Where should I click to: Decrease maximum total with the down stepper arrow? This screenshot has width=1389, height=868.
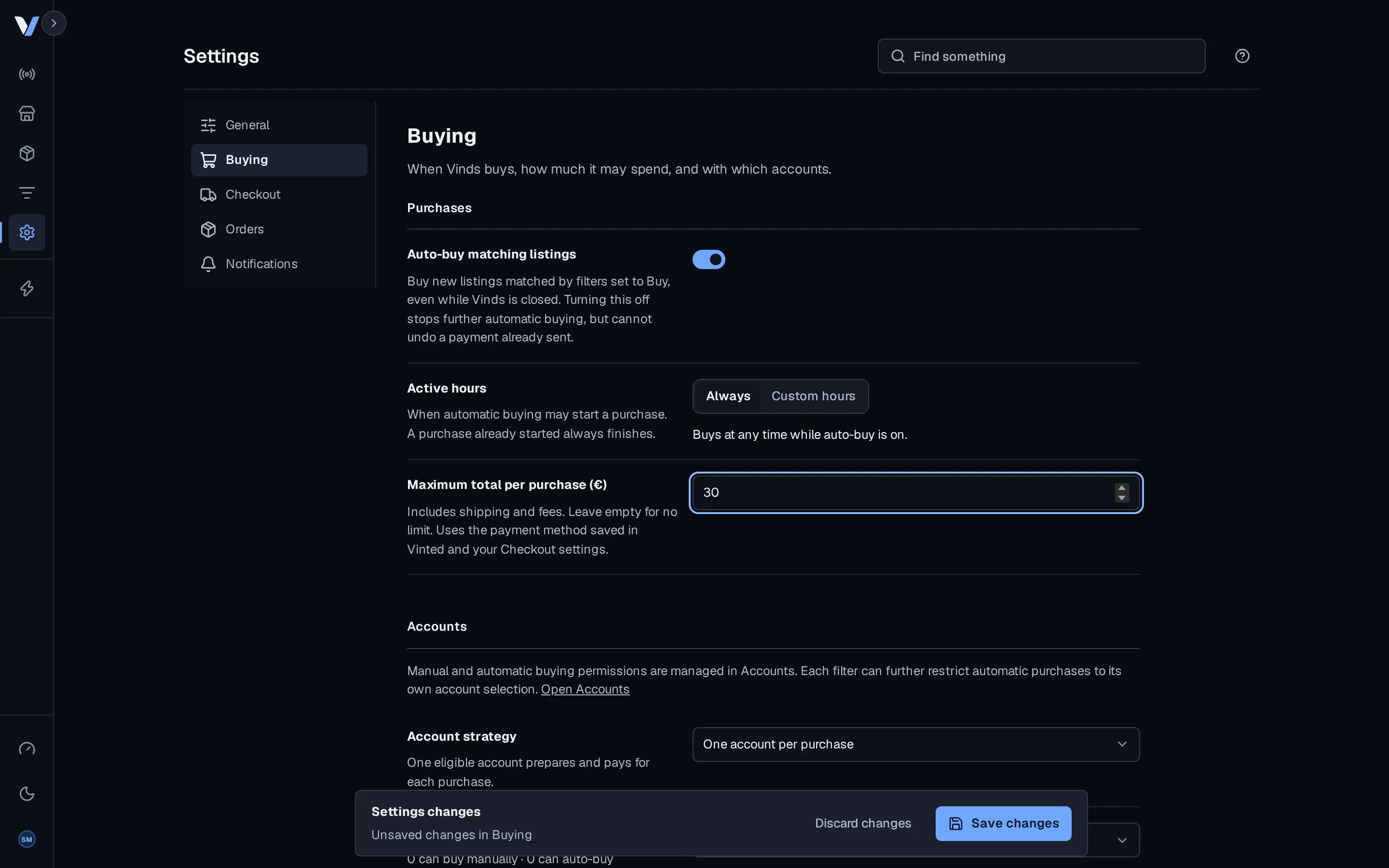click(1122, 498)
